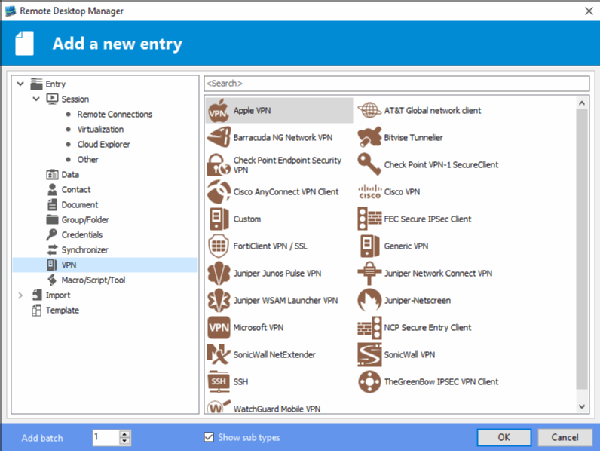Screen dimensions: 600x451
Task: Select the FEC Secure IPSec Client icon
Action: click(369, 219)
